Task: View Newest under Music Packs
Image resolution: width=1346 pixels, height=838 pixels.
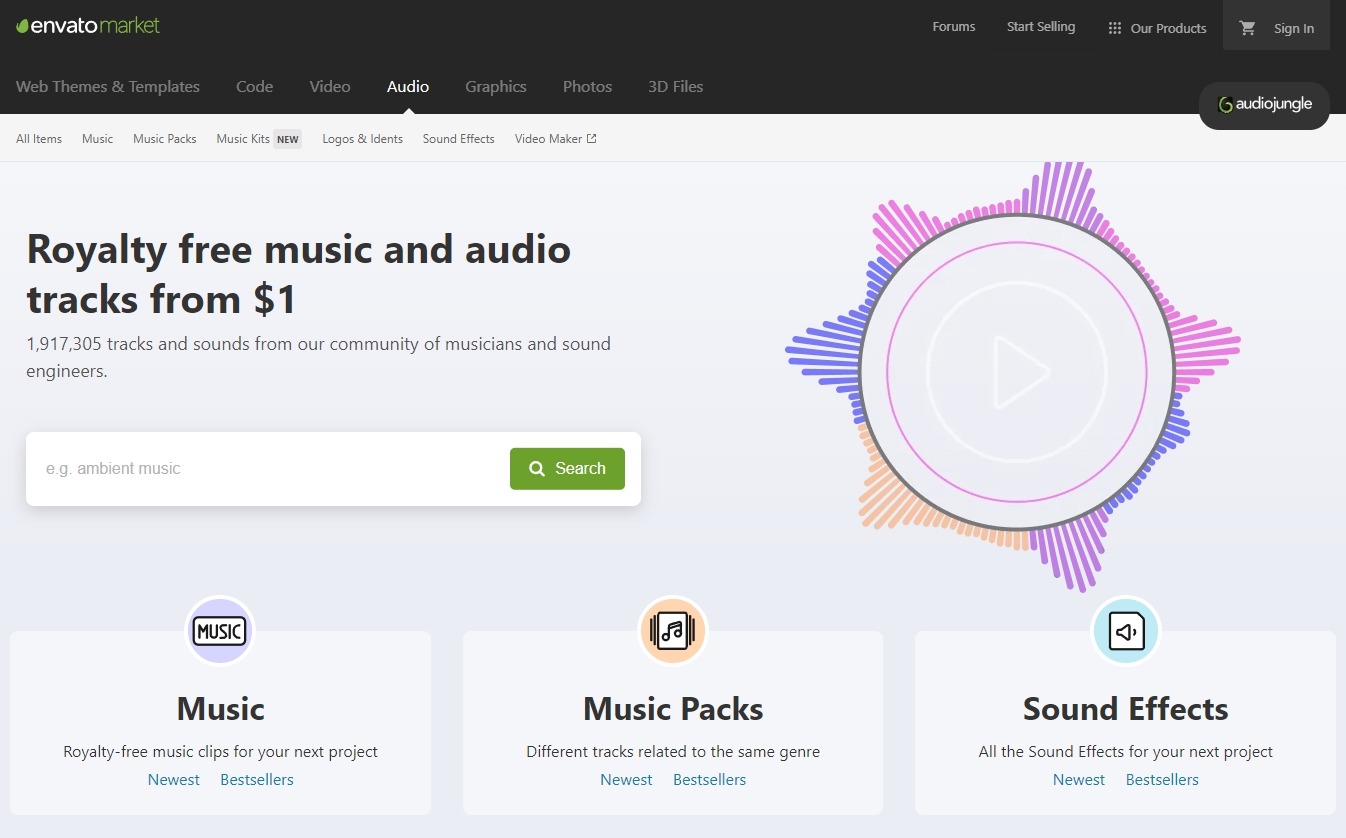Action: click(626, 780)
